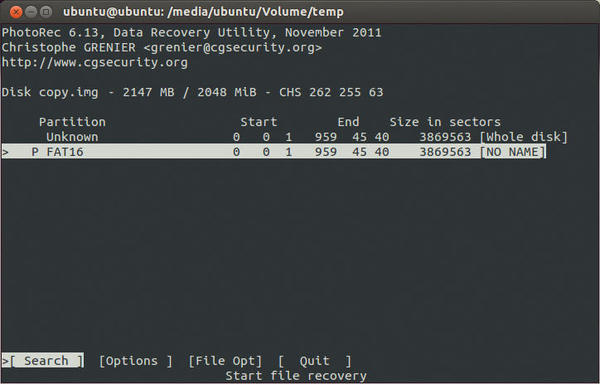Select the Unknown whole disk partition row
Image resolution: width=600 pixels, height=384 pixels.
[x=285, y=137]
